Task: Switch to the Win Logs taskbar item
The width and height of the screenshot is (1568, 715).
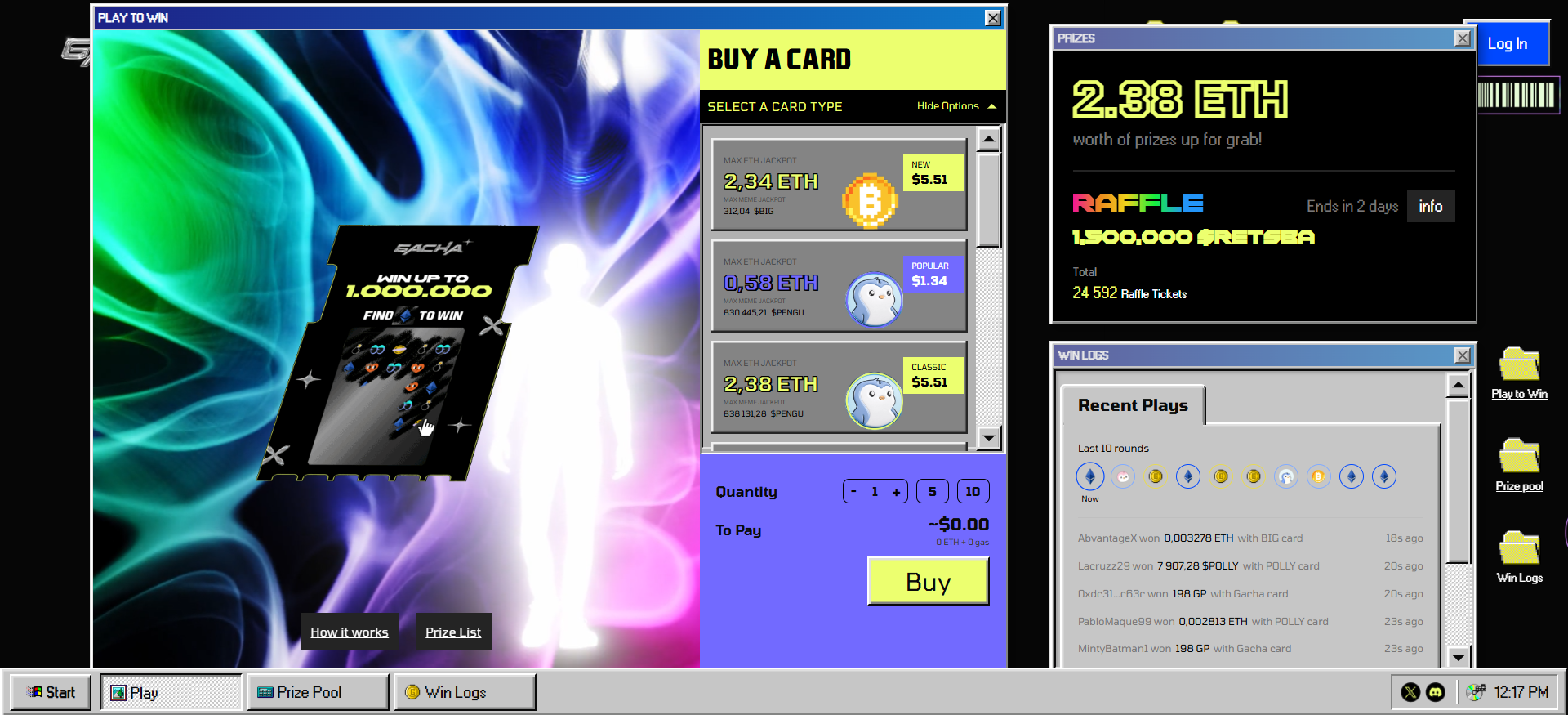Action: pos(465,692)
